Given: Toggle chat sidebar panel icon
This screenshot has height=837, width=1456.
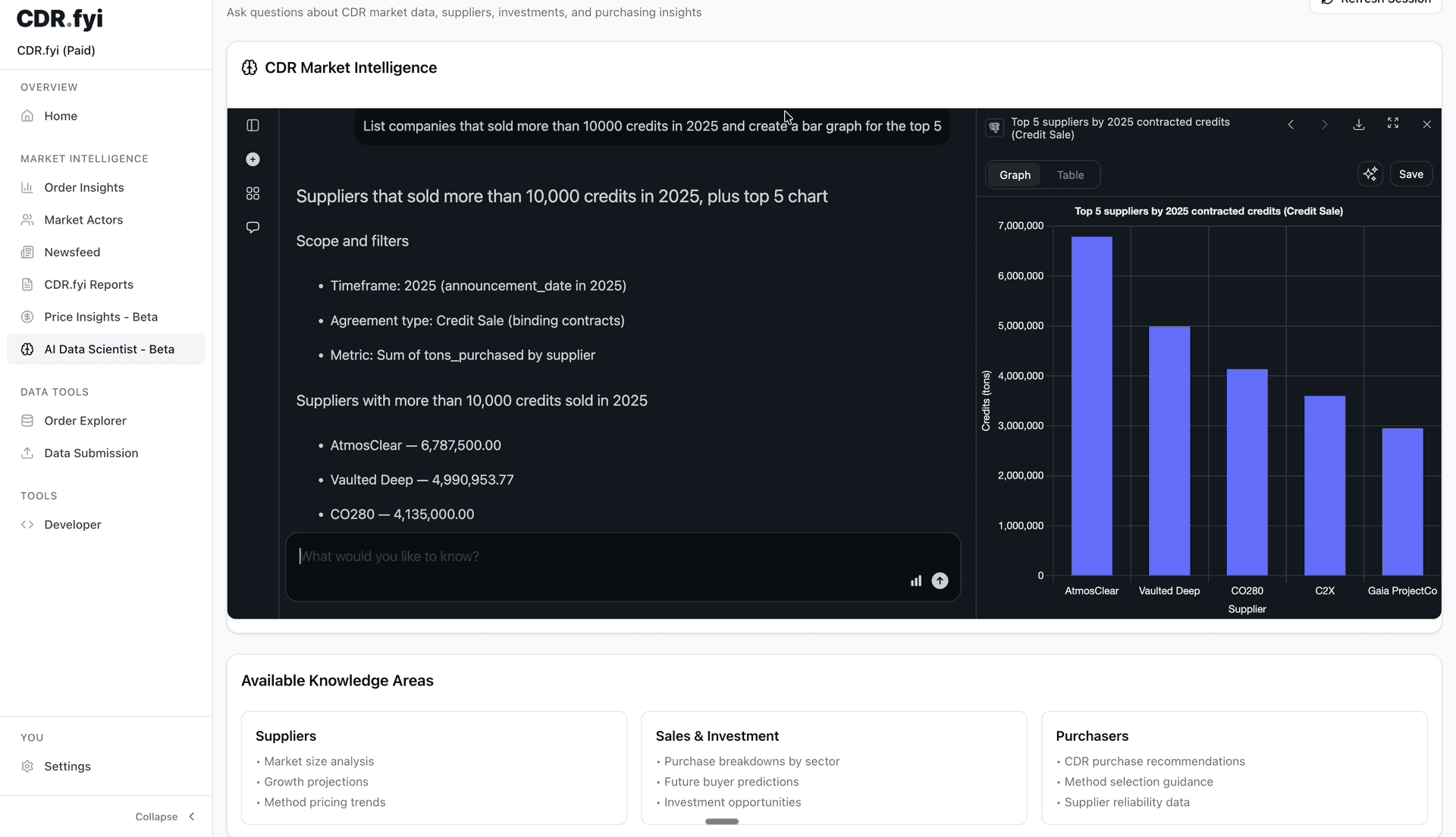Looking at the screenshot, I should [253, 125].
